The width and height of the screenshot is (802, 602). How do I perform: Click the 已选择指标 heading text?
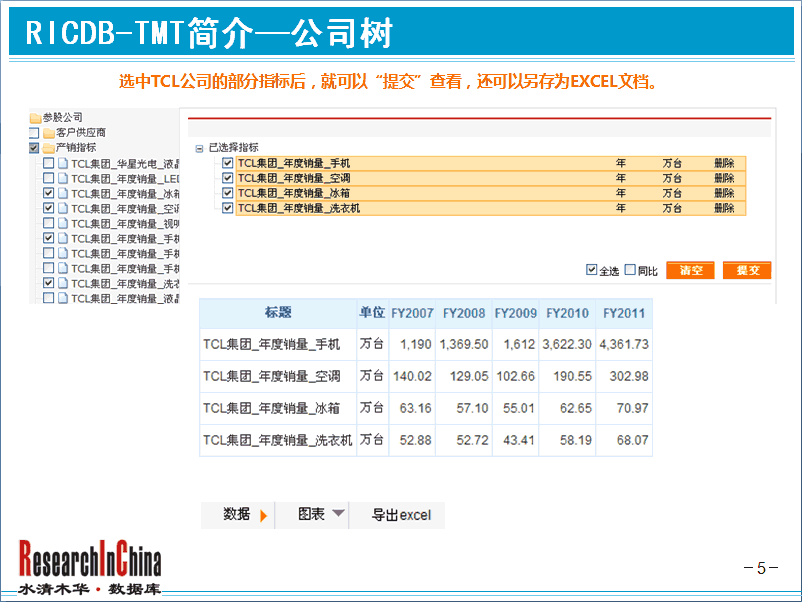pyautogui.click(x=234, y=148)
